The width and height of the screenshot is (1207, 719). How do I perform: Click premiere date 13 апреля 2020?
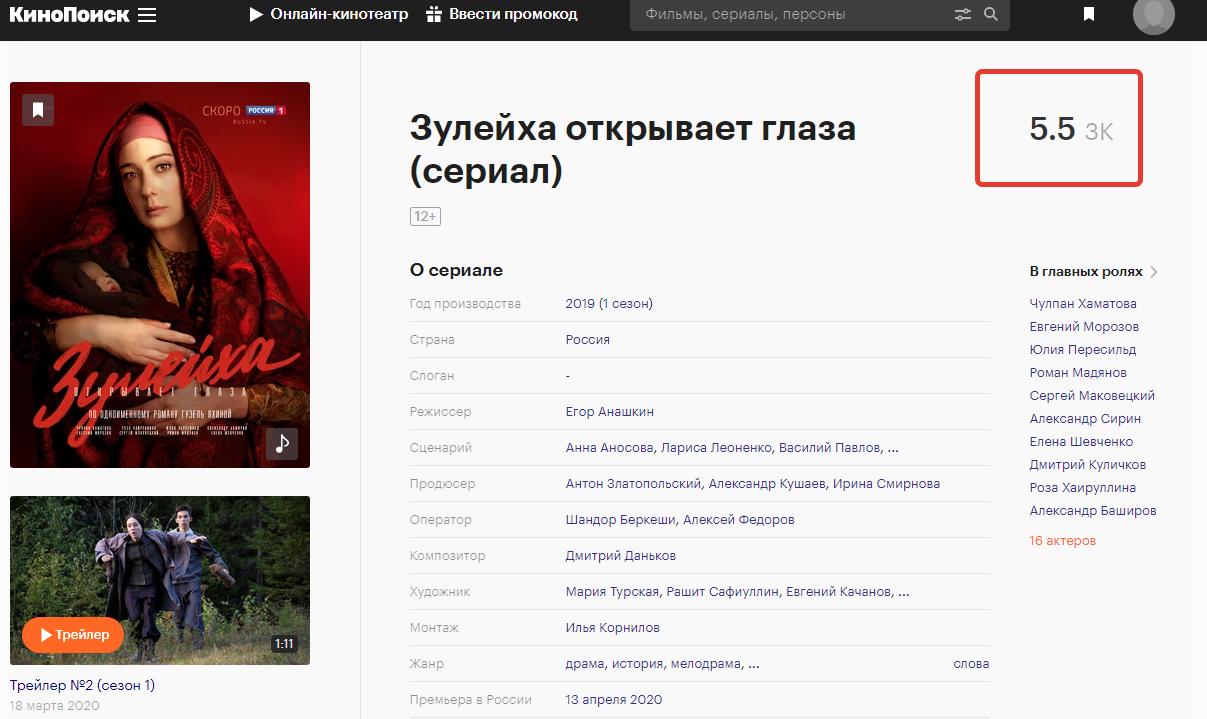[614, 699]
